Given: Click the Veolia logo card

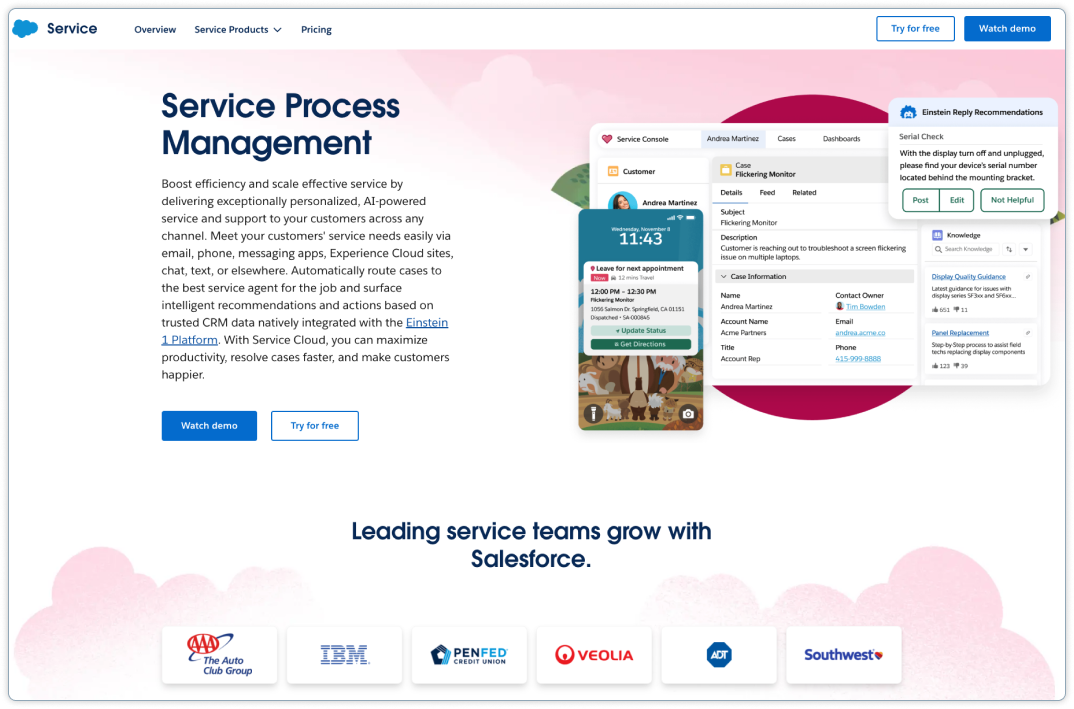Looking at the screenshot, I should point(594,655).
